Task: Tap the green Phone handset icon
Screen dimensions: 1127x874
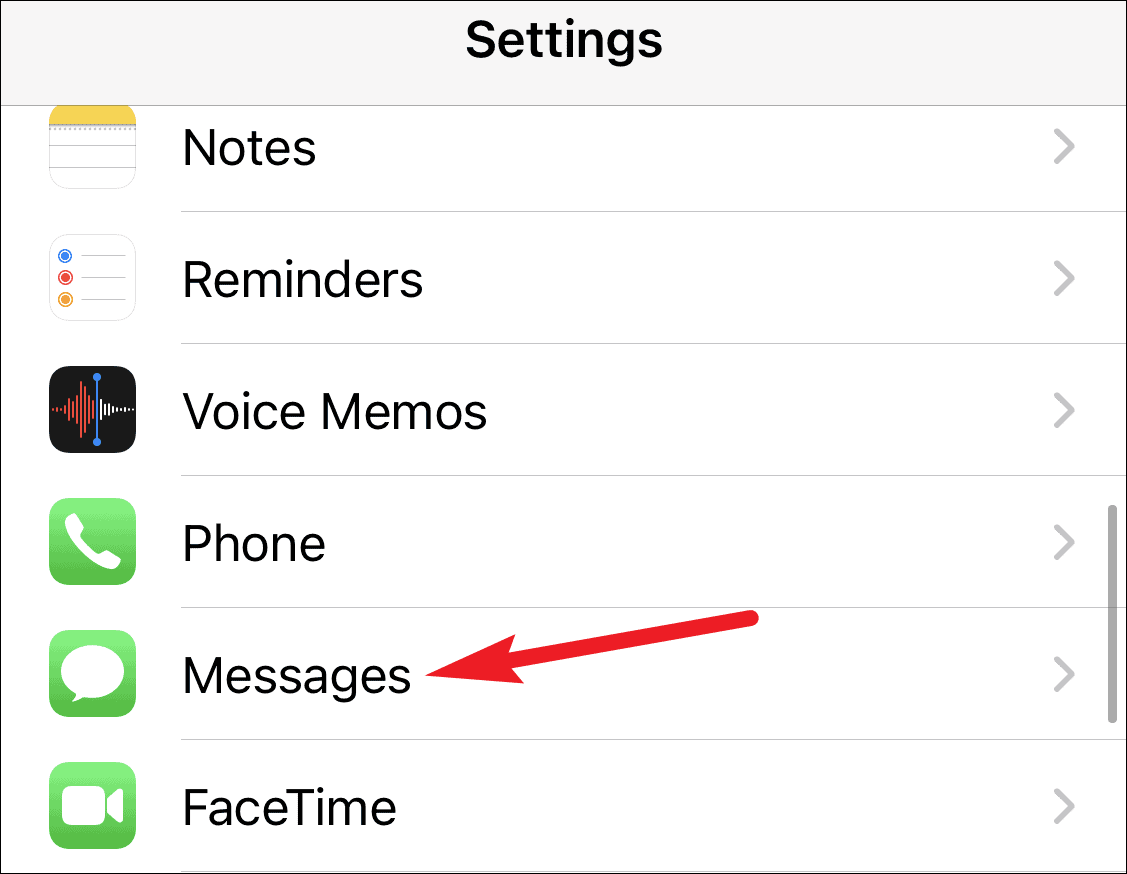Action: [92, 541]
